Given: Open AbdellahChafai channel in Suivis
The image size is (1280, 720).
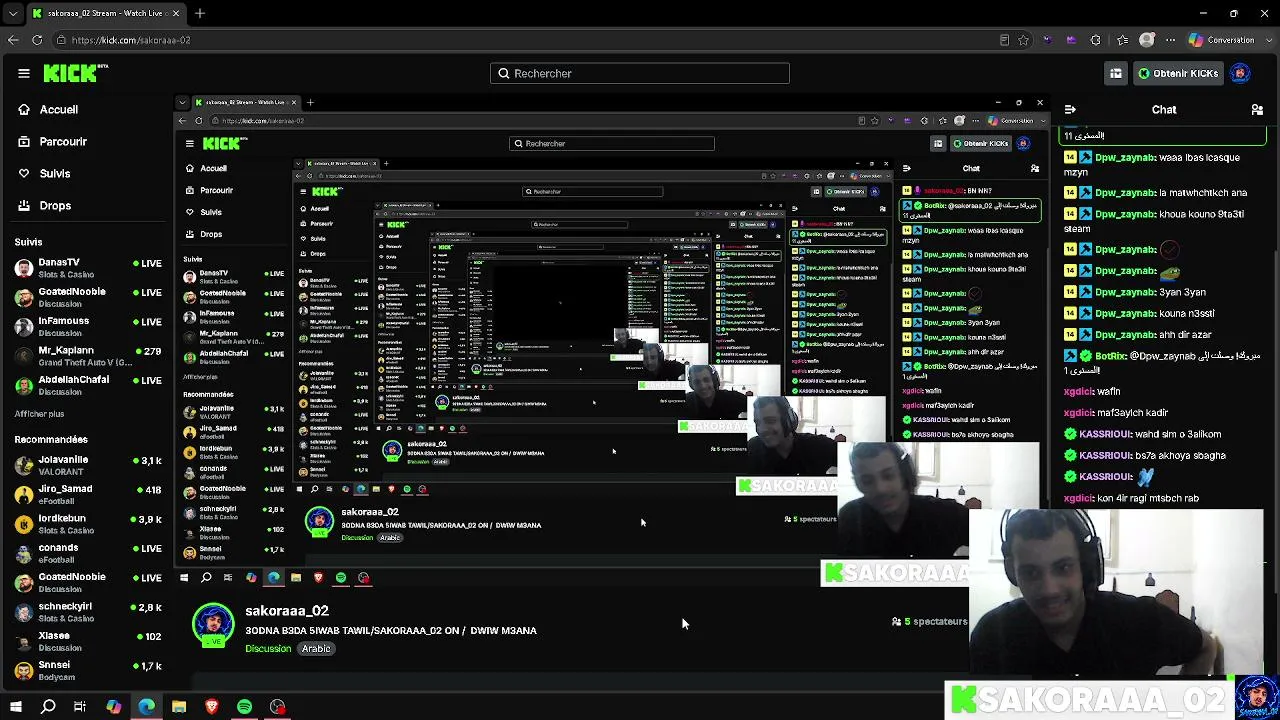Looking at the screenshot, I should (x=87, y=385).
